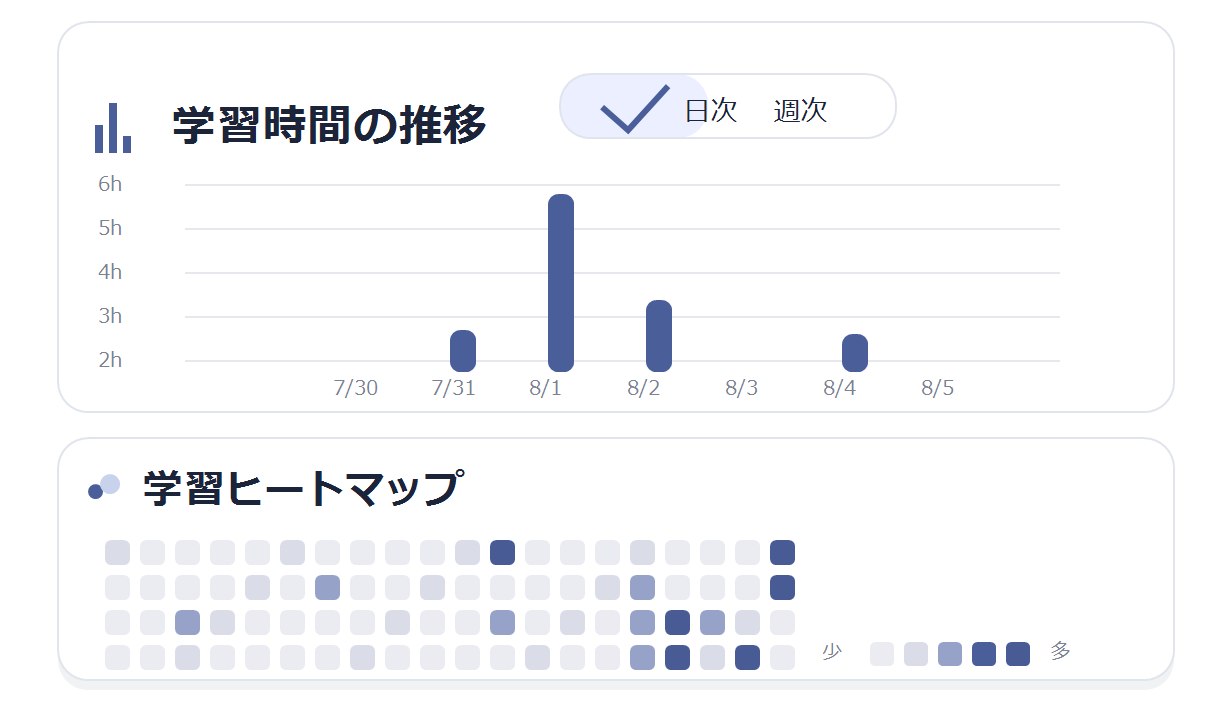Click the bar chart icon beside 学習時間の推移

(113, 128)
